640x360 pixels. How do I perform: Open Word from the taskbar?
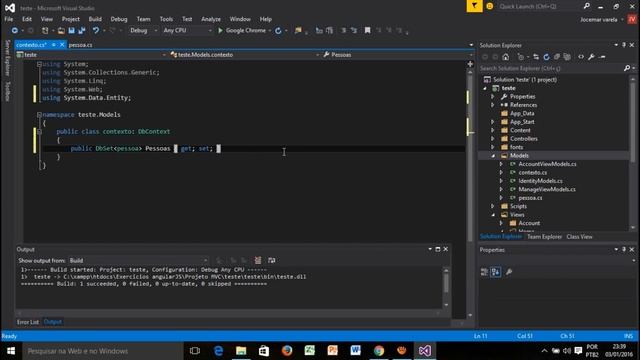(x=356, y=351)
